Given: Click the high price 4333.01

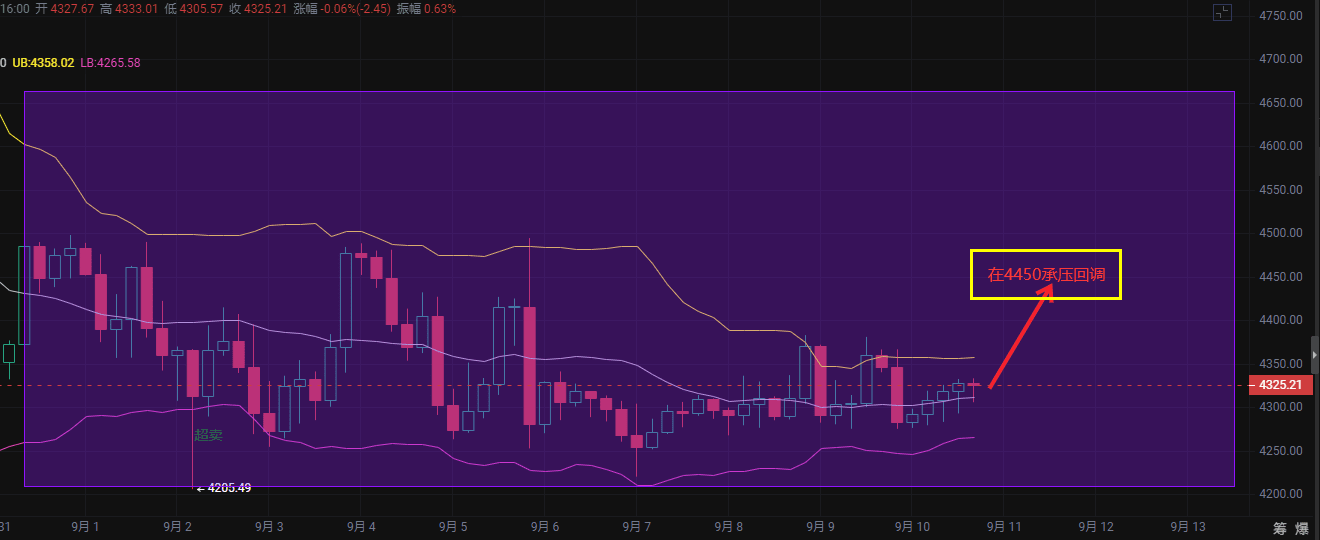Looking at the screenshot, I should click(x=138, y=9).
